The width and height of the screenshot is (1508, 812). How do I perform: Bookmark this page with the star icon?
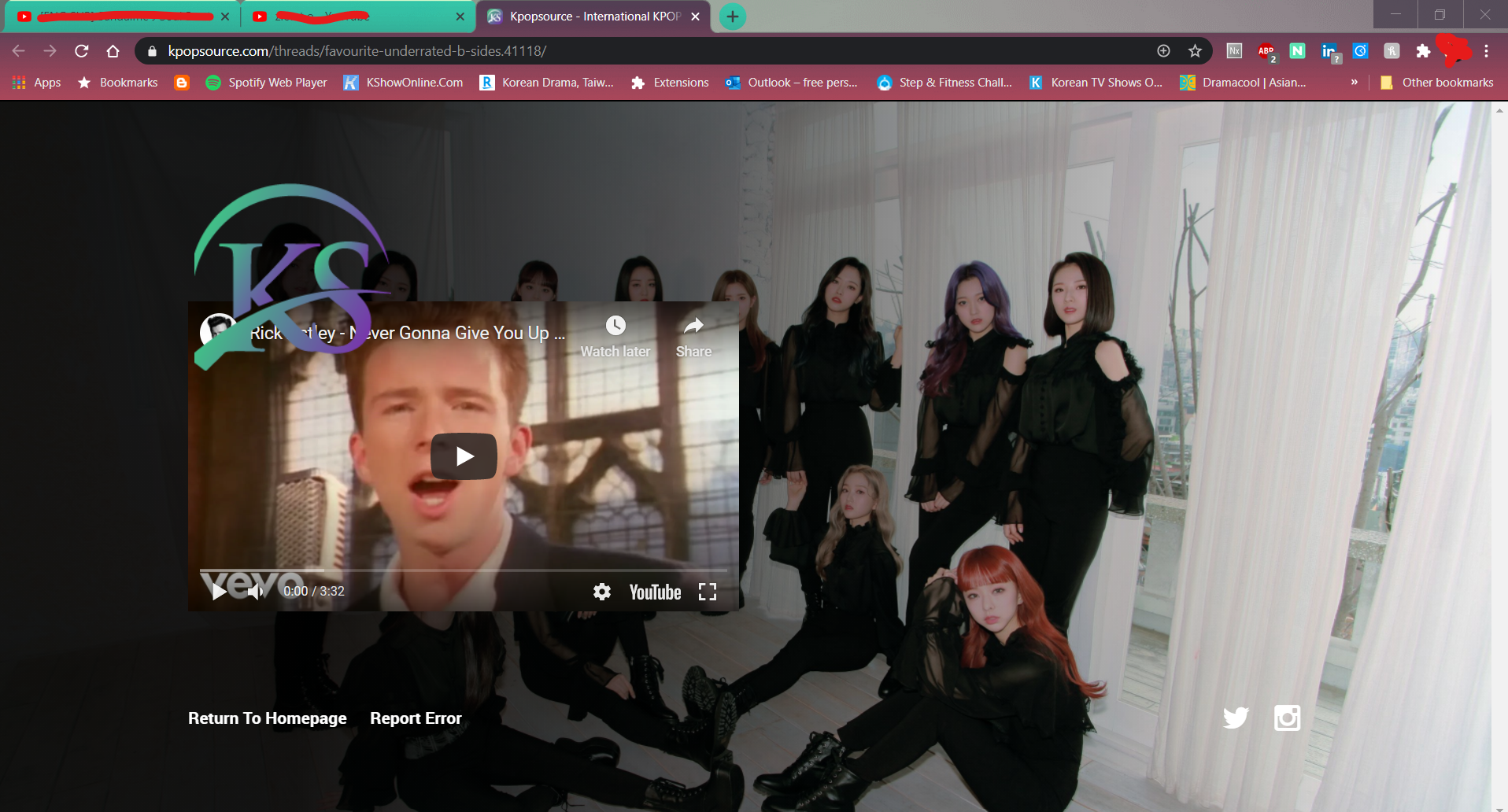(x=1195, y=51)
